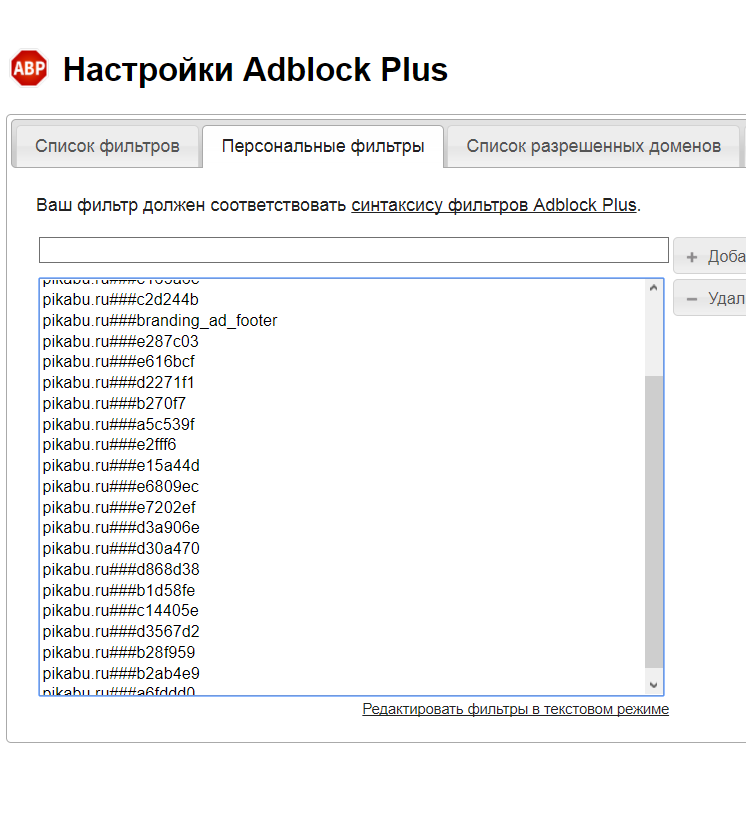Open Редактировать фильтры в текстовом режиме link
The image size is (746, 819).
tap(515, 709)
